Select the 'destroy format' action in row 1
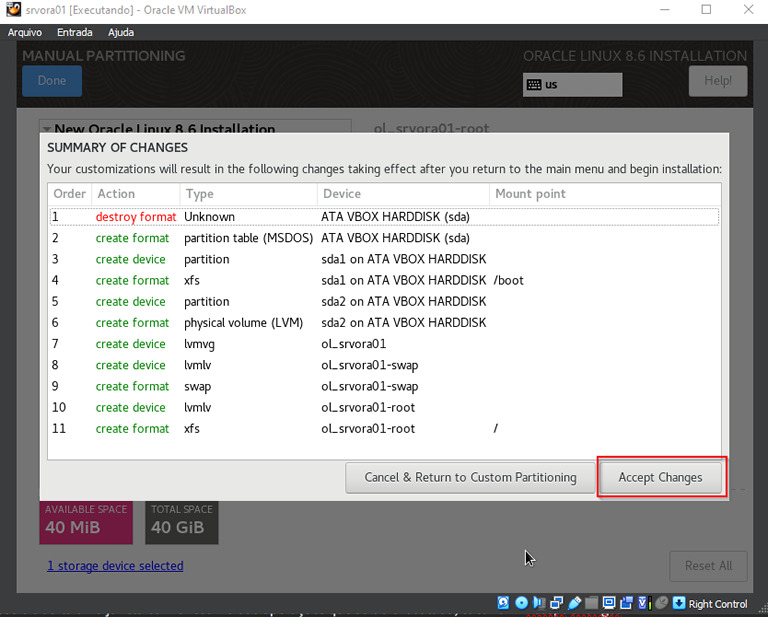This screenshot has width=768, height=617. [136, 217]
